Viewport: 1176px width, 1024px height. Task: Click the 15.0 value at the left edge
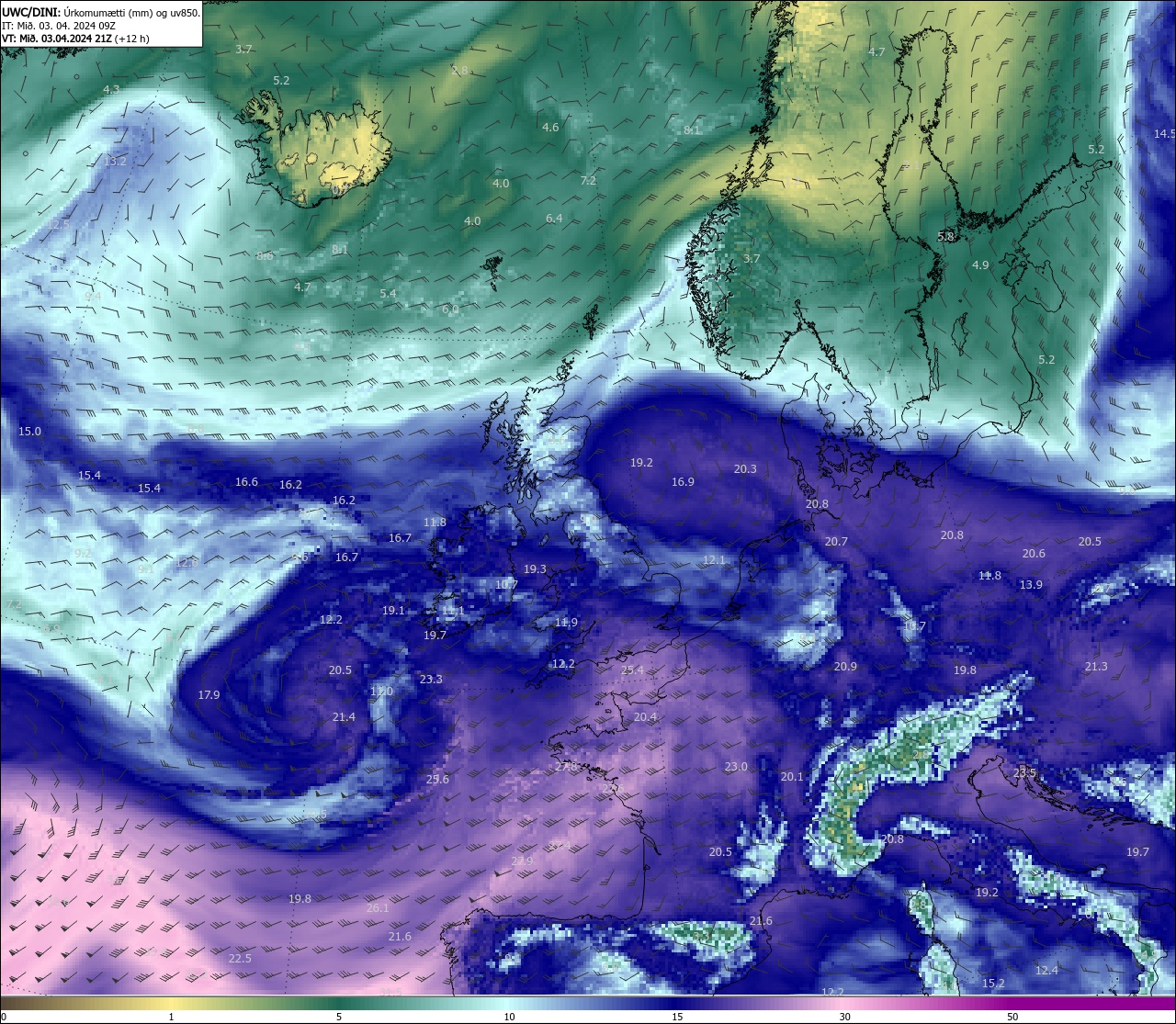[x=30, y=431]
